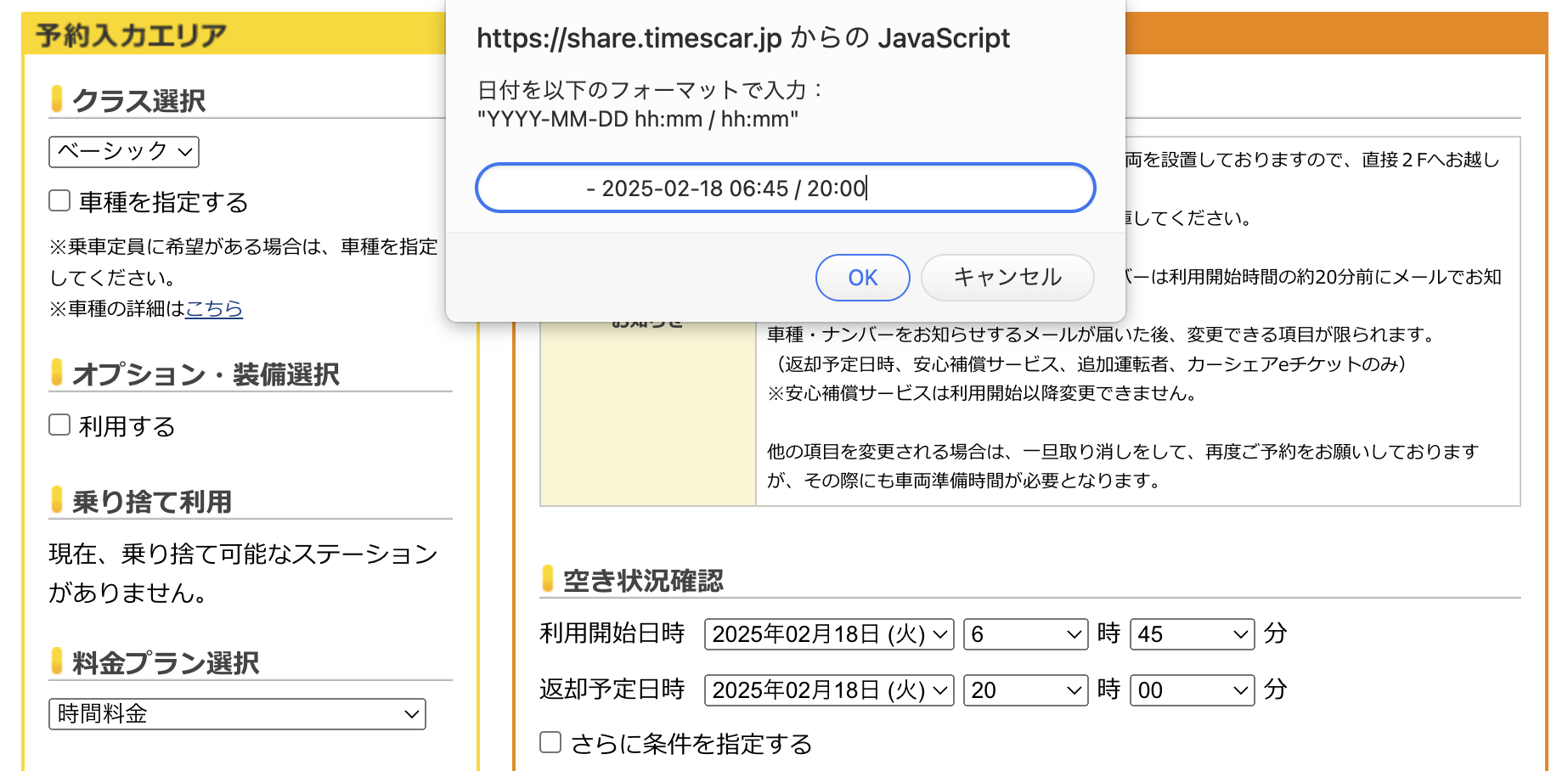Image resolution: width=1568 pixels, height=771 pixels.
Task: Open the start hour dropdown showing 6
Action: click(1024, 634)
